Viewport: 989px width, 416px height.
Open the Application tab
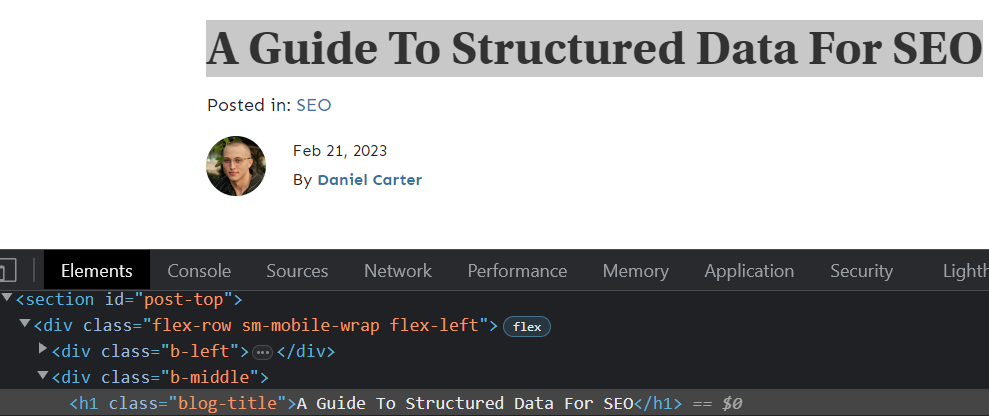click(x=749, y=271)
